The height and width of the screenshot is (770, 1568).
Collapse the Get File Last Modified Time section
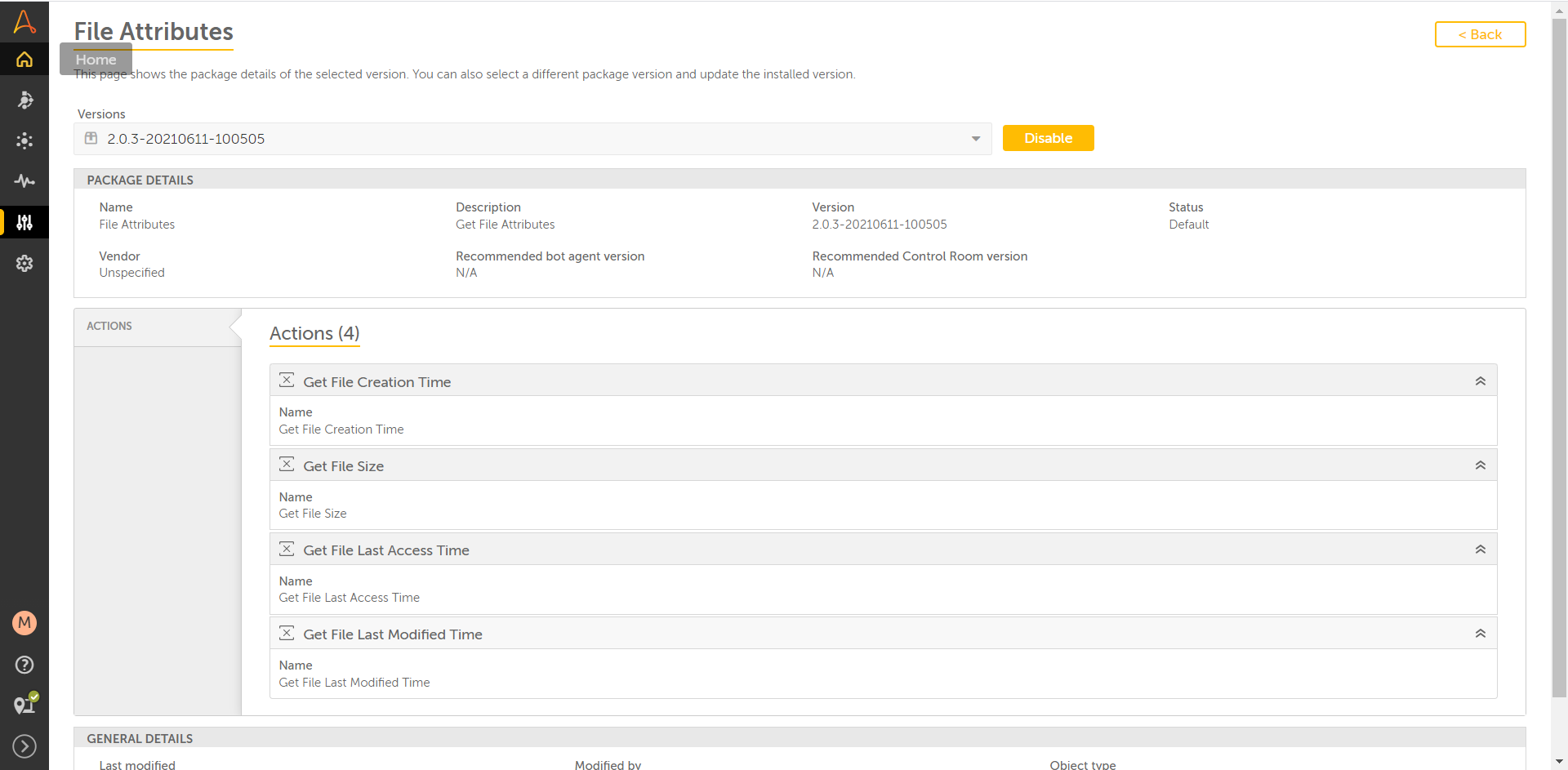pos(1480,634)
